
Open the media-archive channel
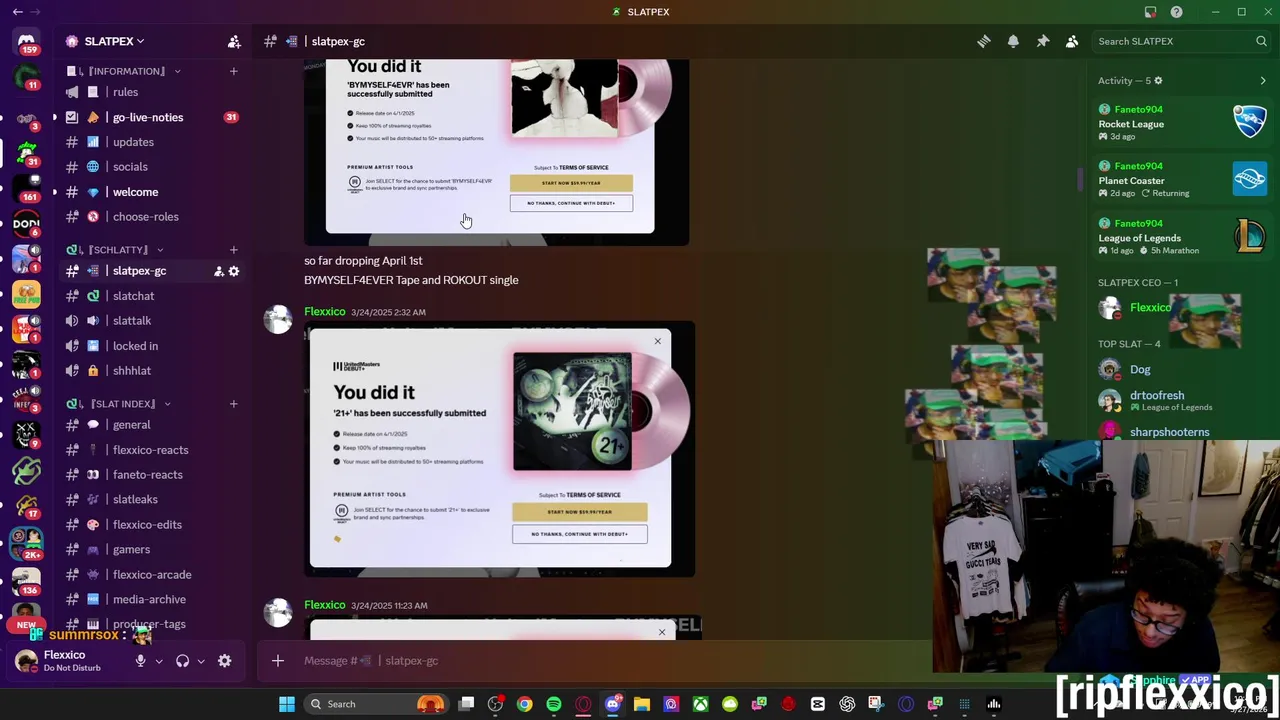[x=152, y=599]
